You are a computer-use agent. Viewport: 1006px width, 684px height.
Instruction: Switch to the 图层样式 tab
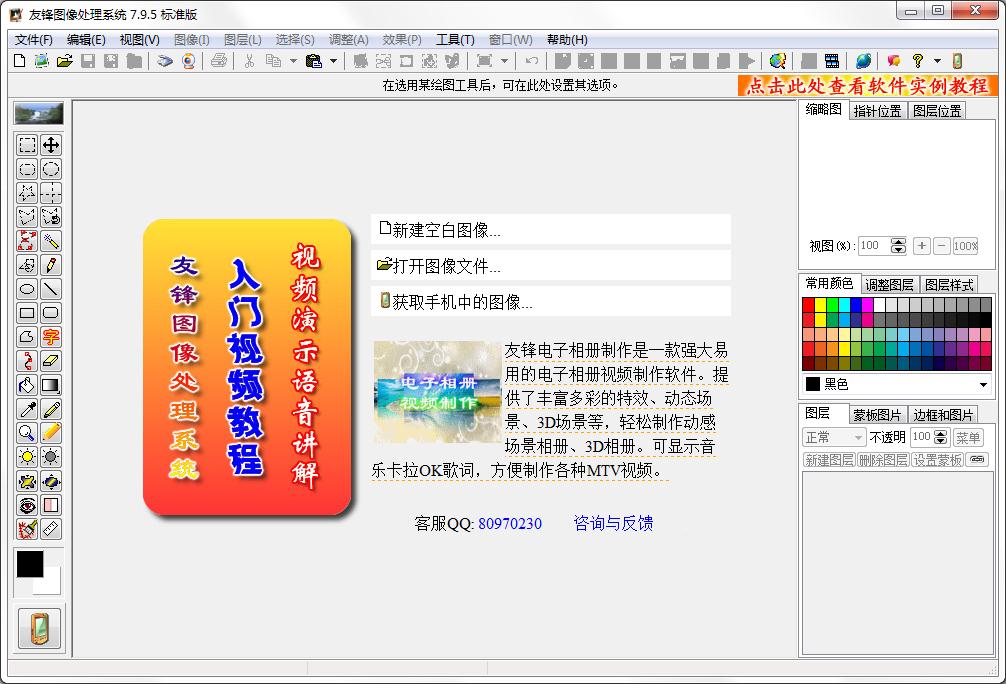(949, 284)
